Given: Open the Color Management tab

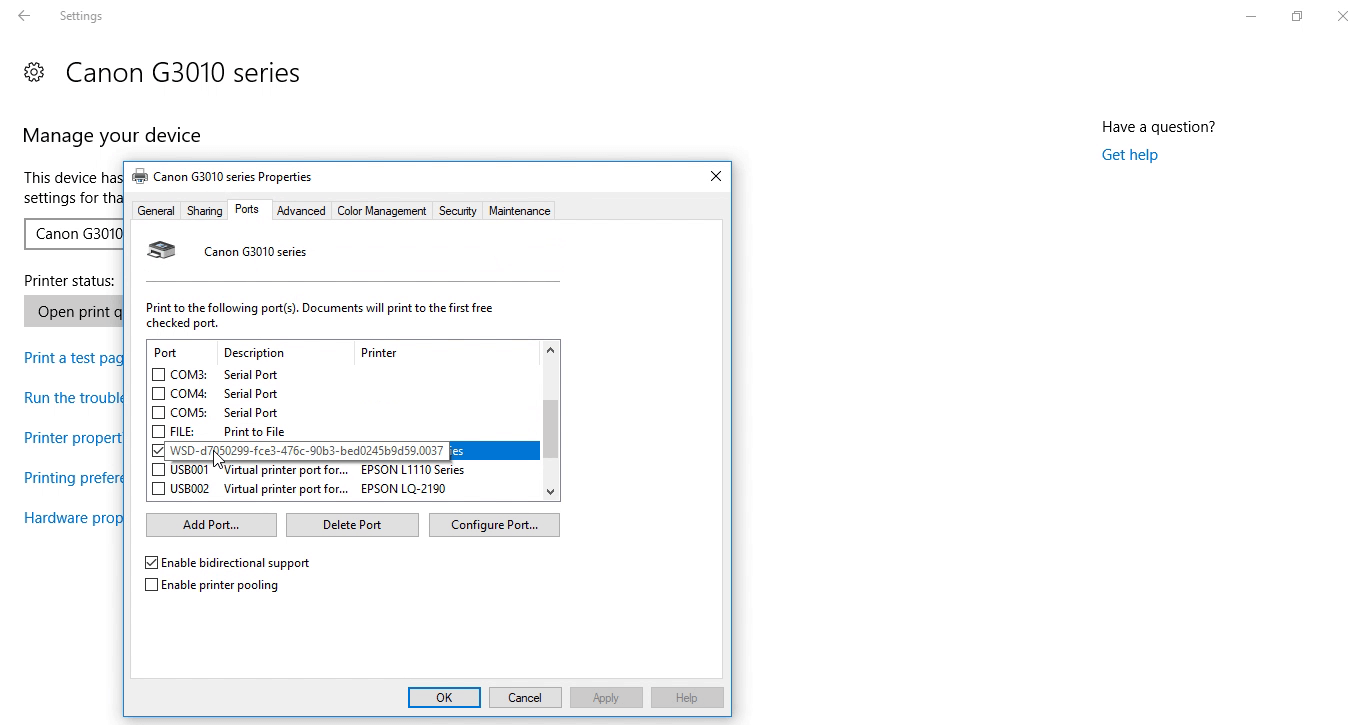Looking at the screenshot, I should tap(382, 211).
